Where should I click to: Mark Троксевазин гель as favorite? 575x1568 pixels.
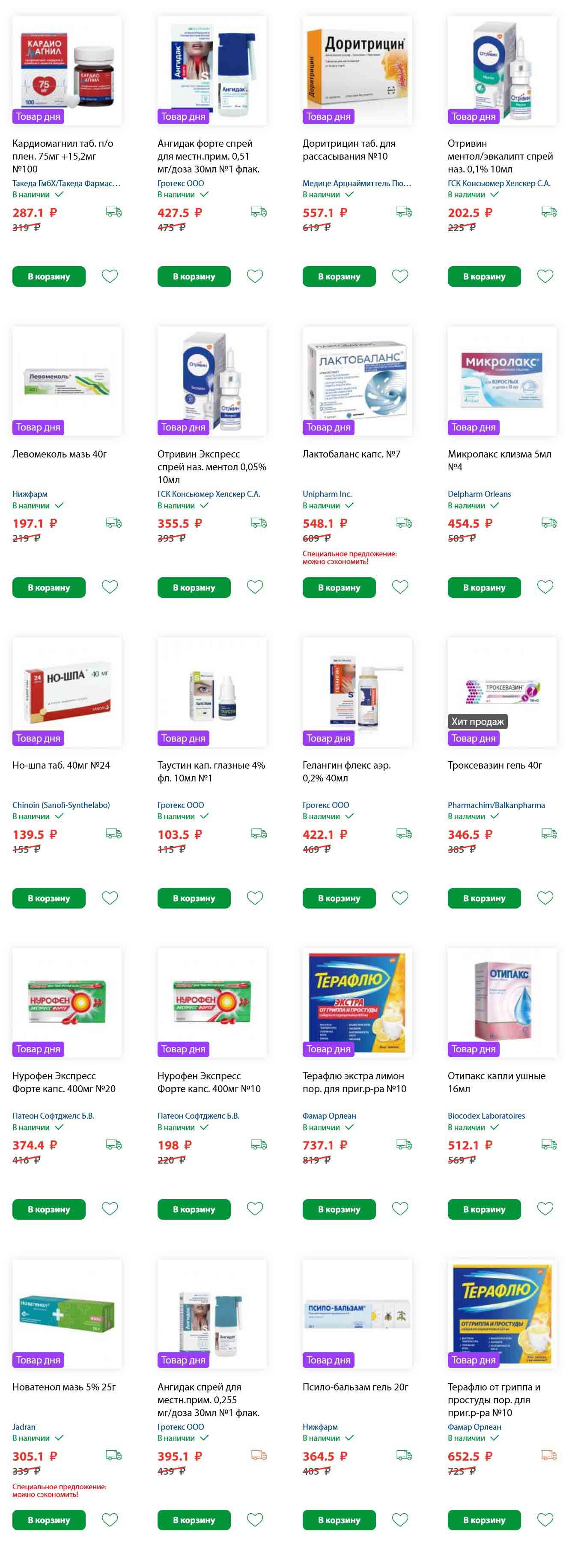[x=545, y=898]
